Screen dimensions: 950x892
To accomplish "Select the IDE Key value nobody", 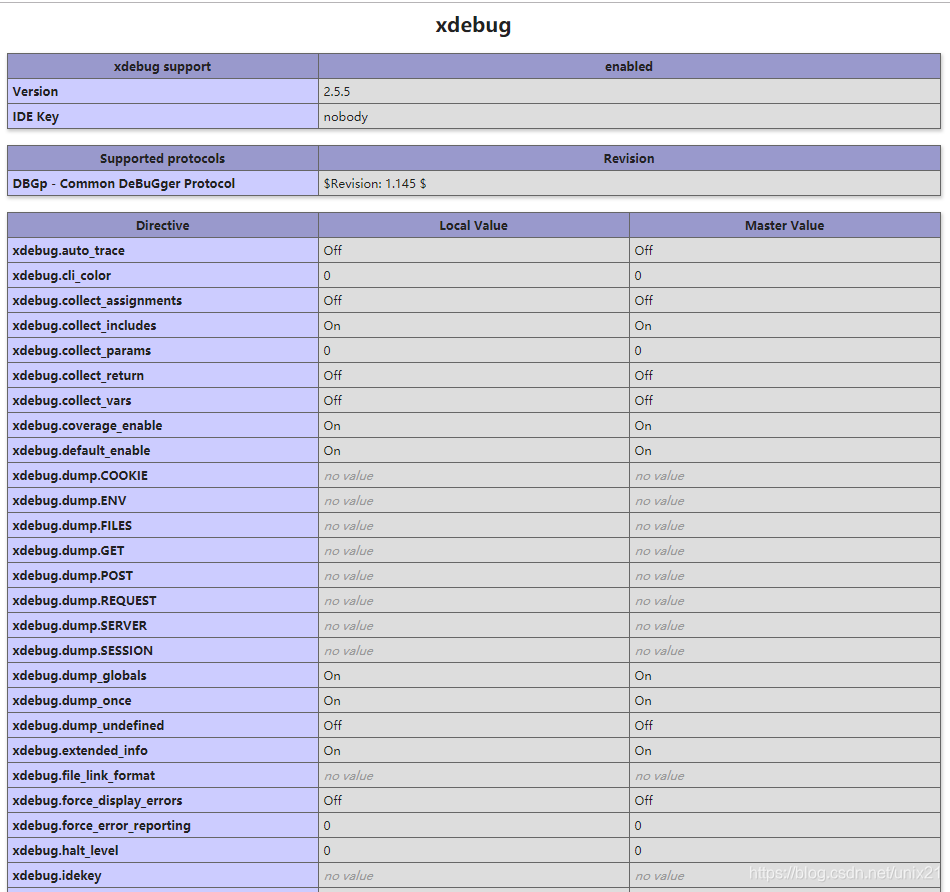I will [x=345, y=116].
